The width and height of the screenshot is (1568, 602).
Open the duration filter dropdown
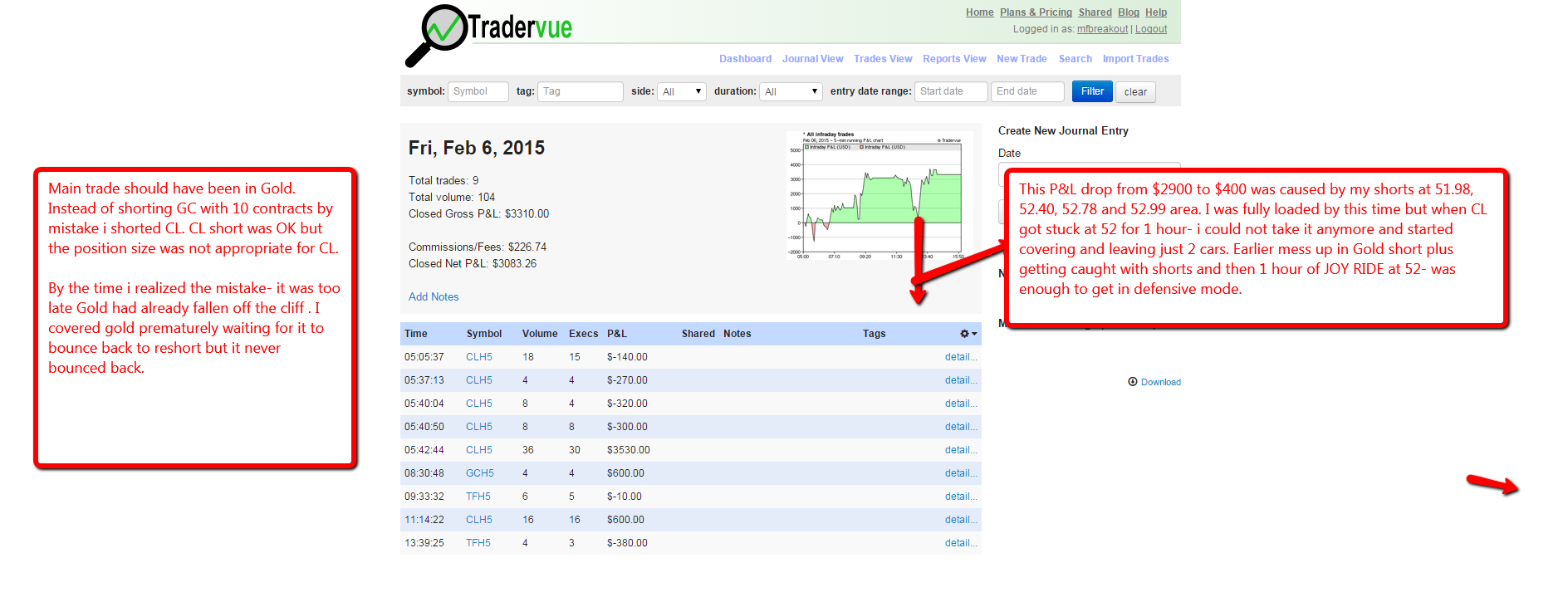(x=791, y=91)
